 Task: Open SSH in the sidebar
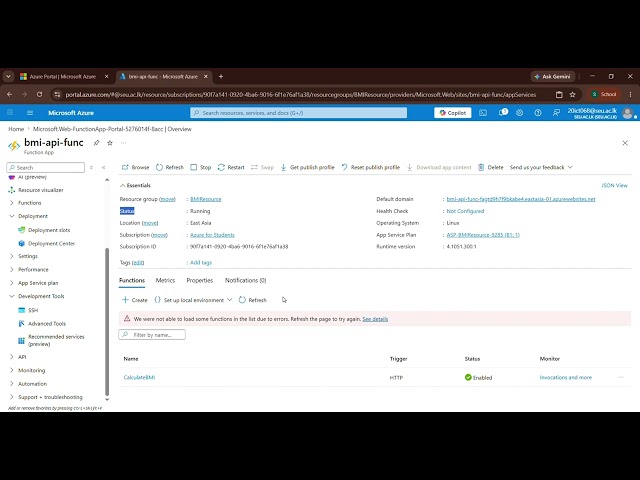pyautogui.click(x=28, y=310)
